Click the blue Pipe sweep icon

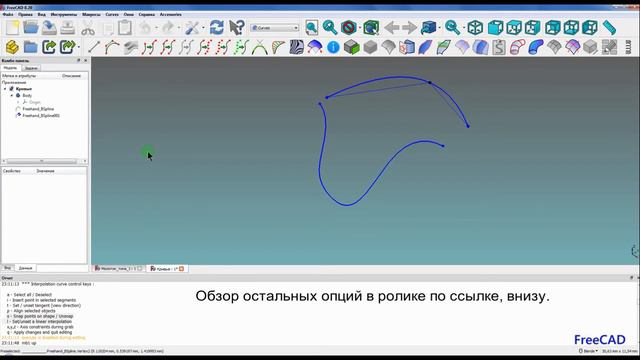point(536,47)
